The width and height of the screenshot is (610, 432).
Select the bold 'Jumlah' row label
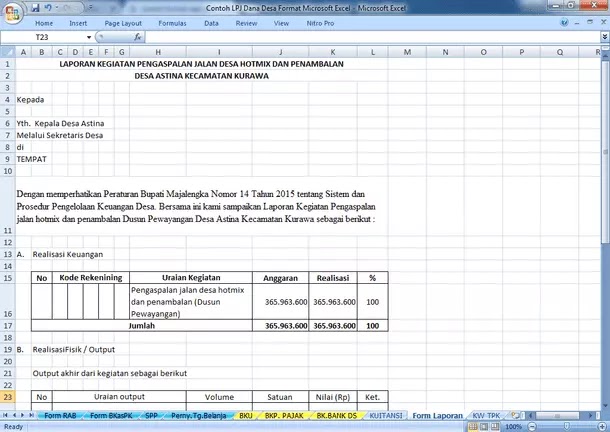pos(142,326)
